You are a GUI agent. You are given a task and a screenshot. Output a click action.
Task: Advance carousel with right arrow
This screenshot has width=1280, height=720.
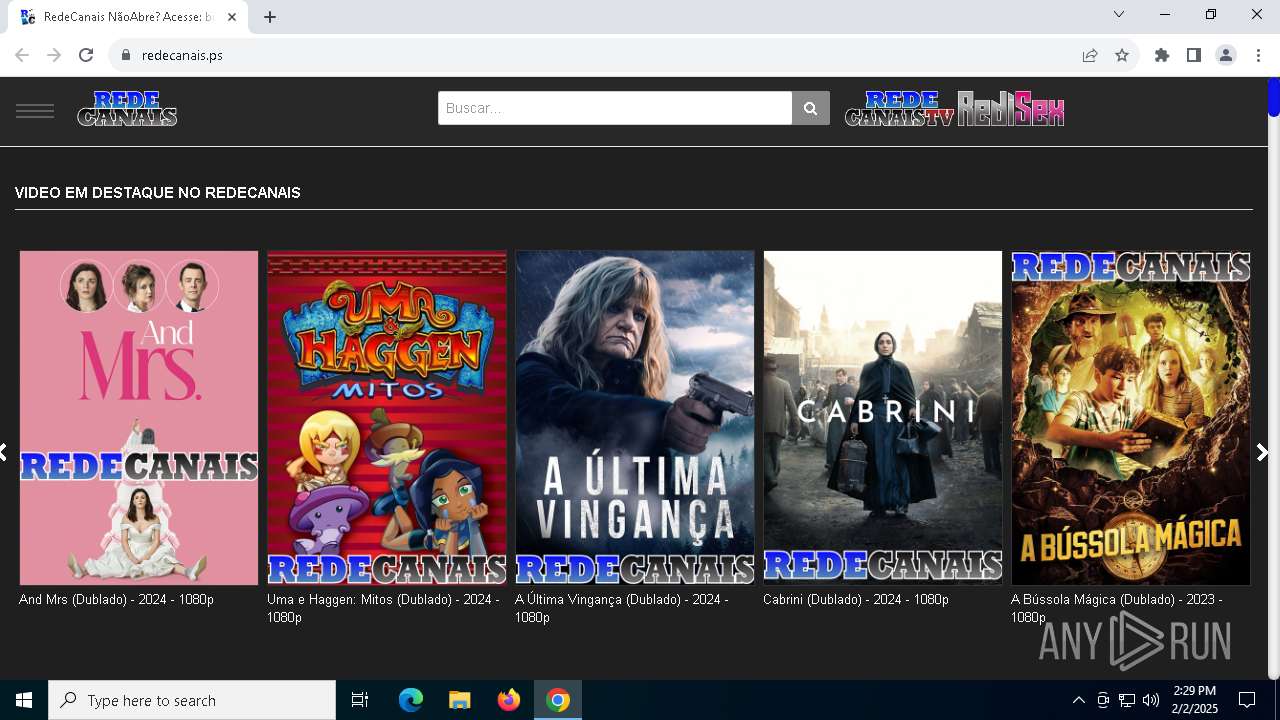(1262, 452)
